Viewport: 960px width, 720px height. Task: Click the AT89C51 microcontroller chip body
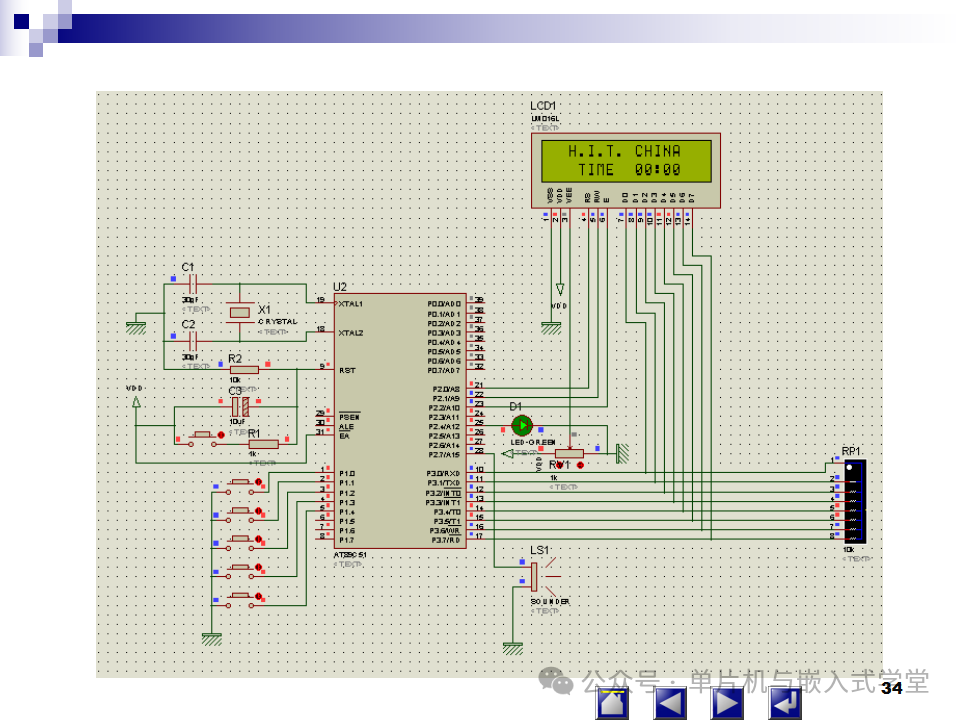tap(400, 421)
